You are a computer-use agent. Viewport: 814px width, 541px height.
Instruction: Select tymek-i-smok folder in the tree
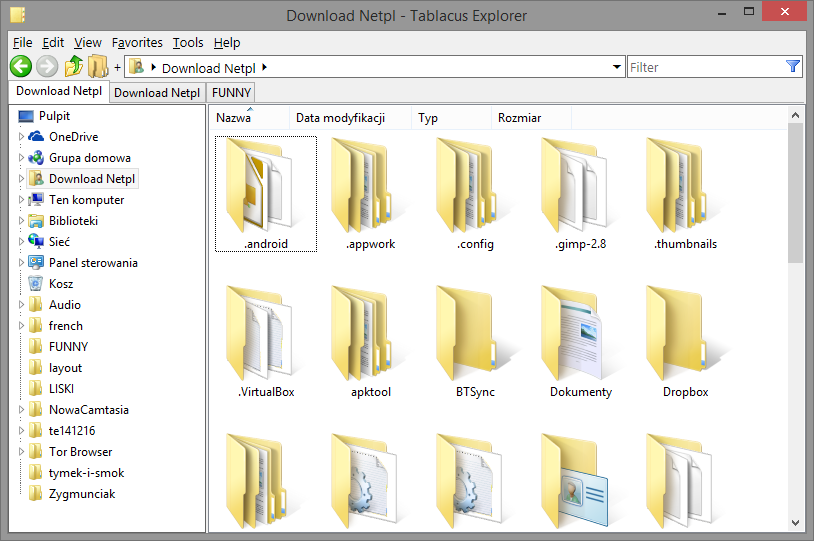(87, 472)
